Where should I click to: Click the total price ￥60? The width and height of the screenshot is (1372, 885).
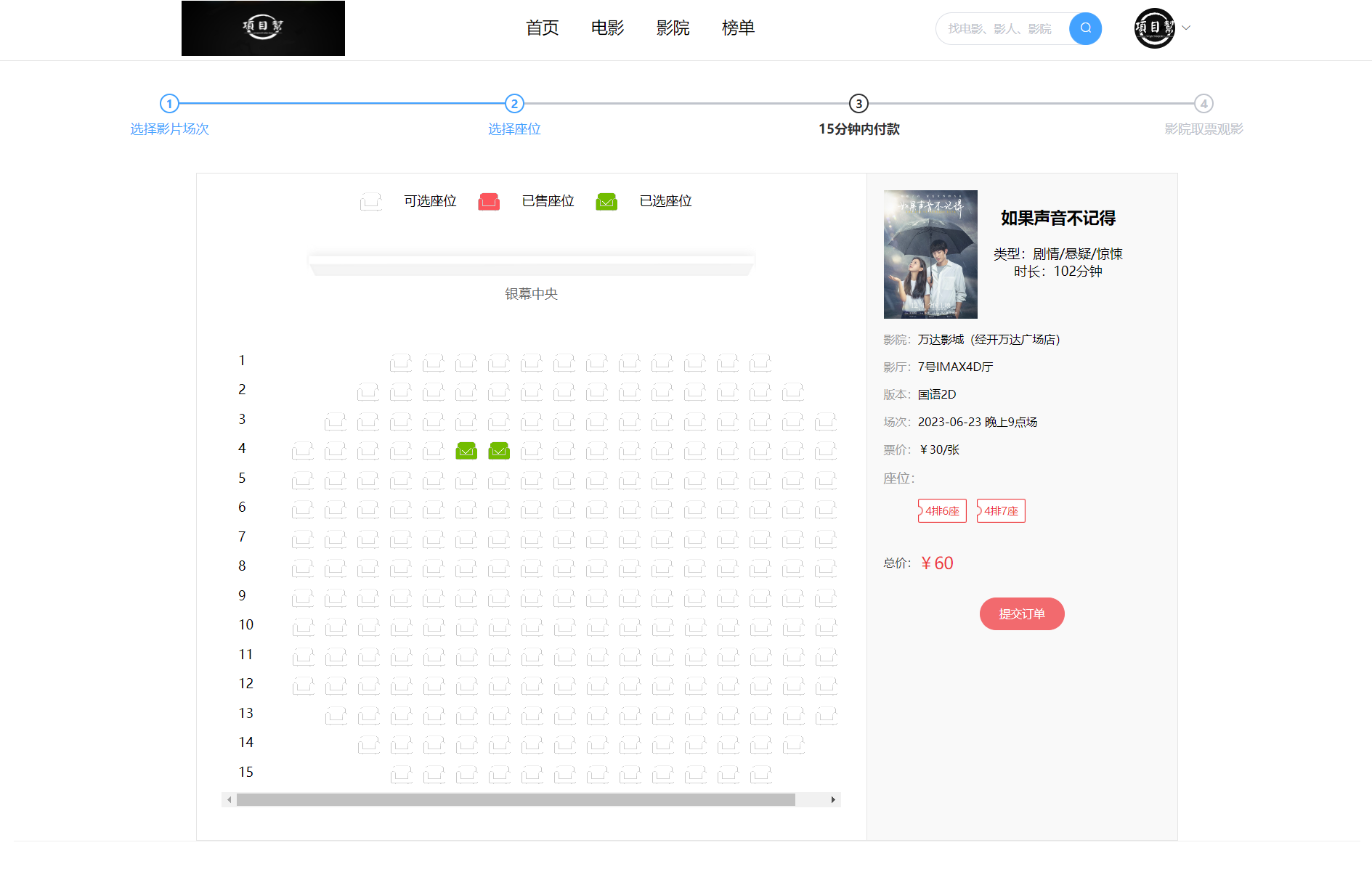coord(936,563)
